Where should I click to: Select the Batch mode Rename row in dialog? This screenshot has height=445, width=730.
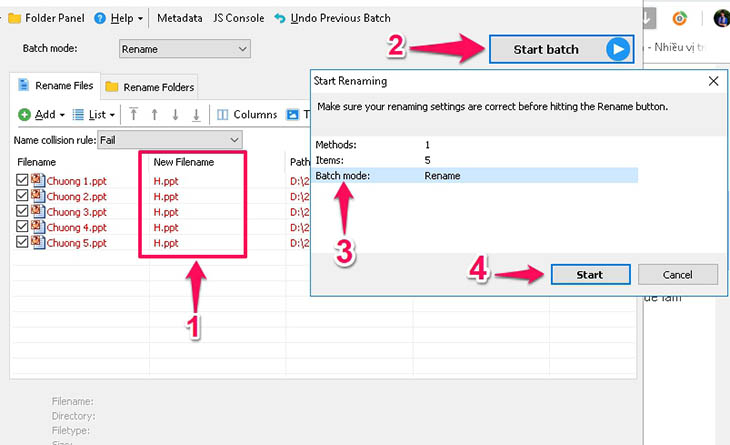click(475, 175)
